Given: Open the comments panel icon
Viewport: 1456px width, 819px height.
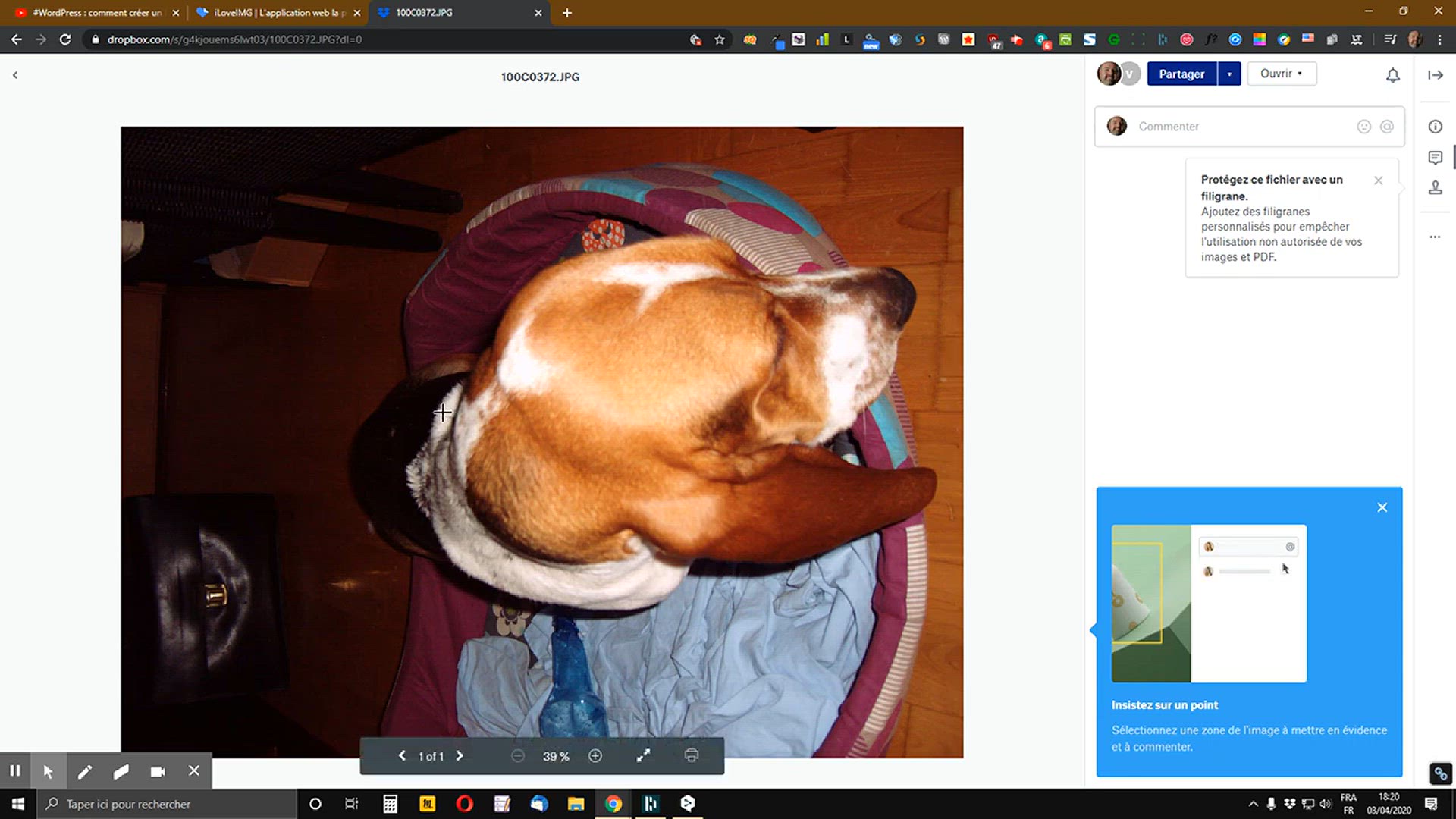Looking at the screenshot, I should tap(1435, 158).
